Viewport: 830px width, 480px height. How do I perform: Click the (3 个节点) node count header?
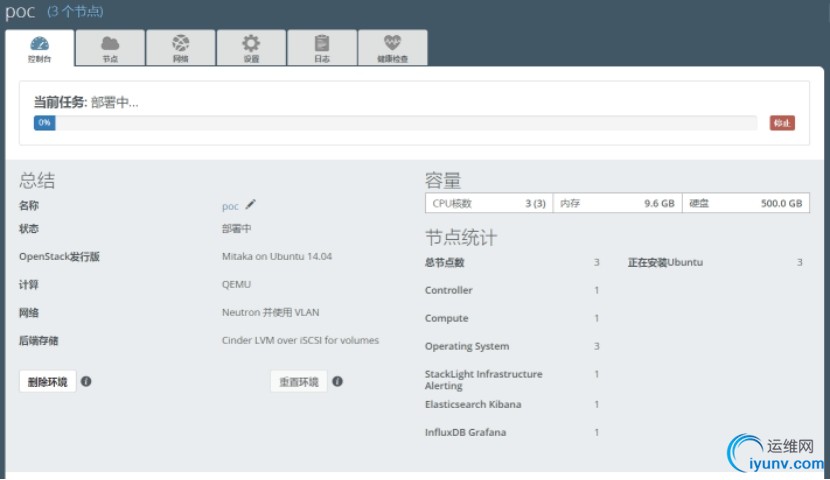tap(75, 12)
